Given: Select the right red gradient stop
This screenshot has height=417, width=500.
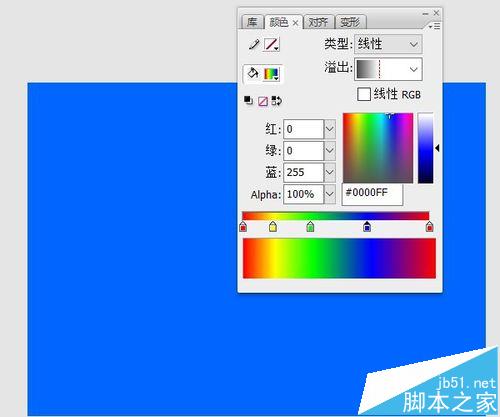Looking at the screenshot, I should coord(429,227).
